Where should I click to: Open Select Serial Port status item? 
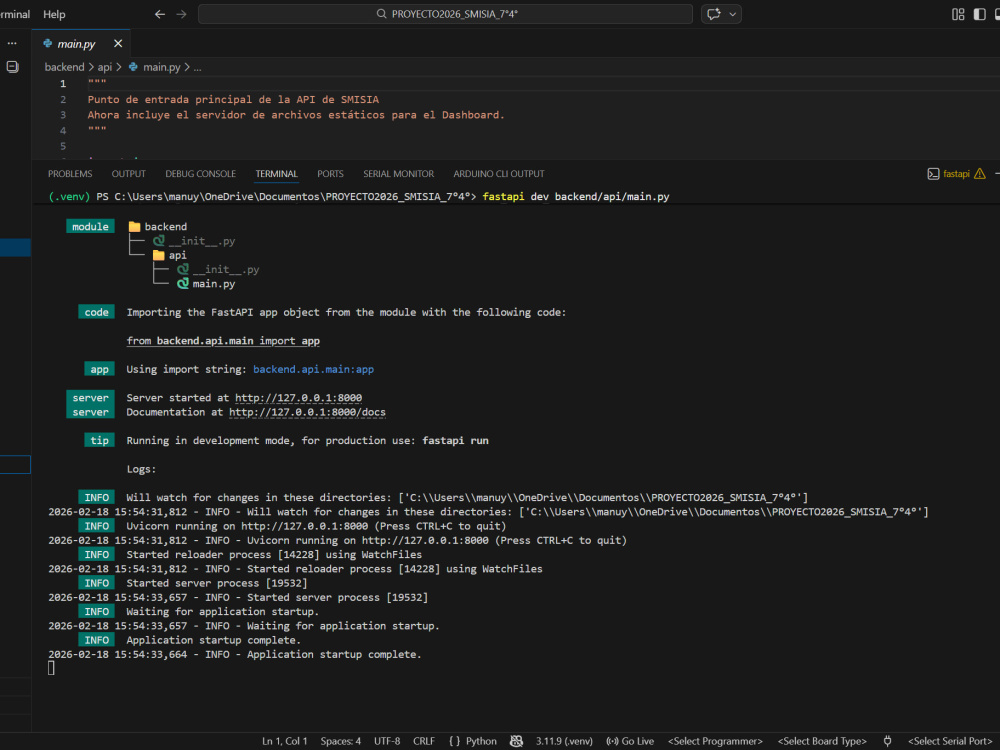[x=950, y=741]
